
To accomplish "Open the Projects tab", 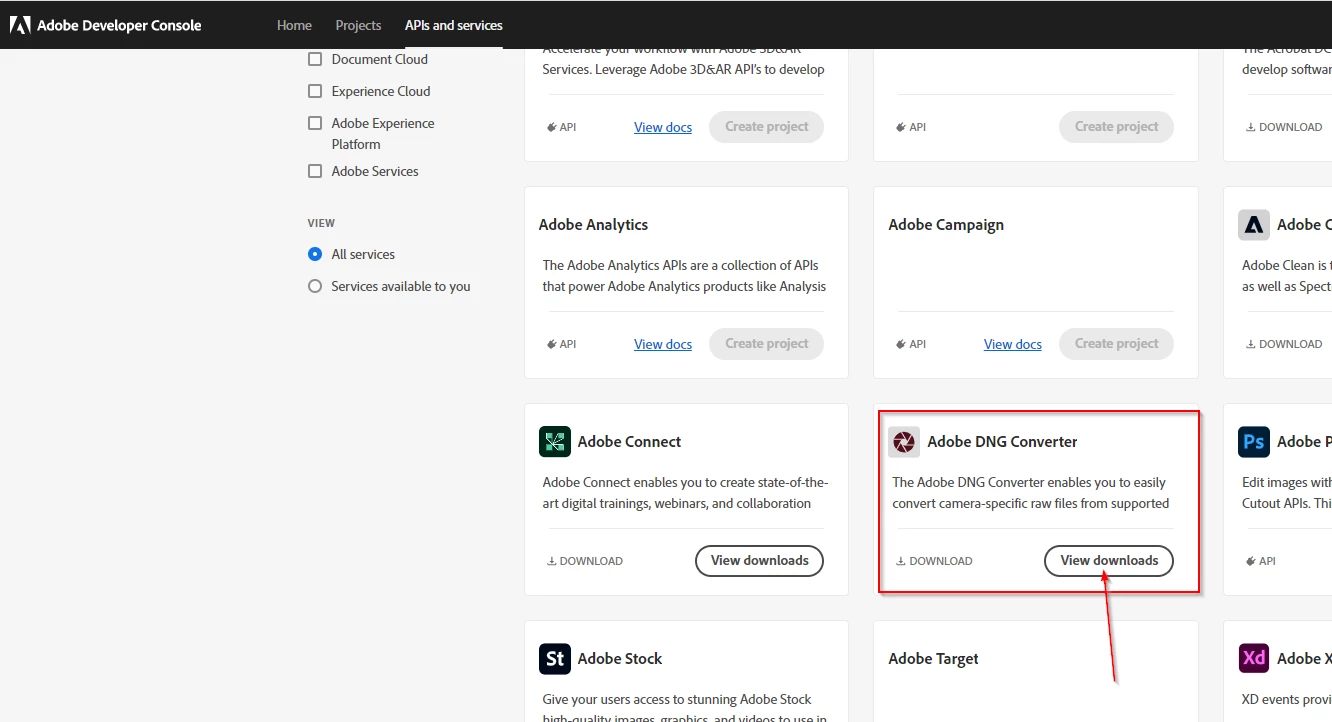I will click(x=358, y=25).
